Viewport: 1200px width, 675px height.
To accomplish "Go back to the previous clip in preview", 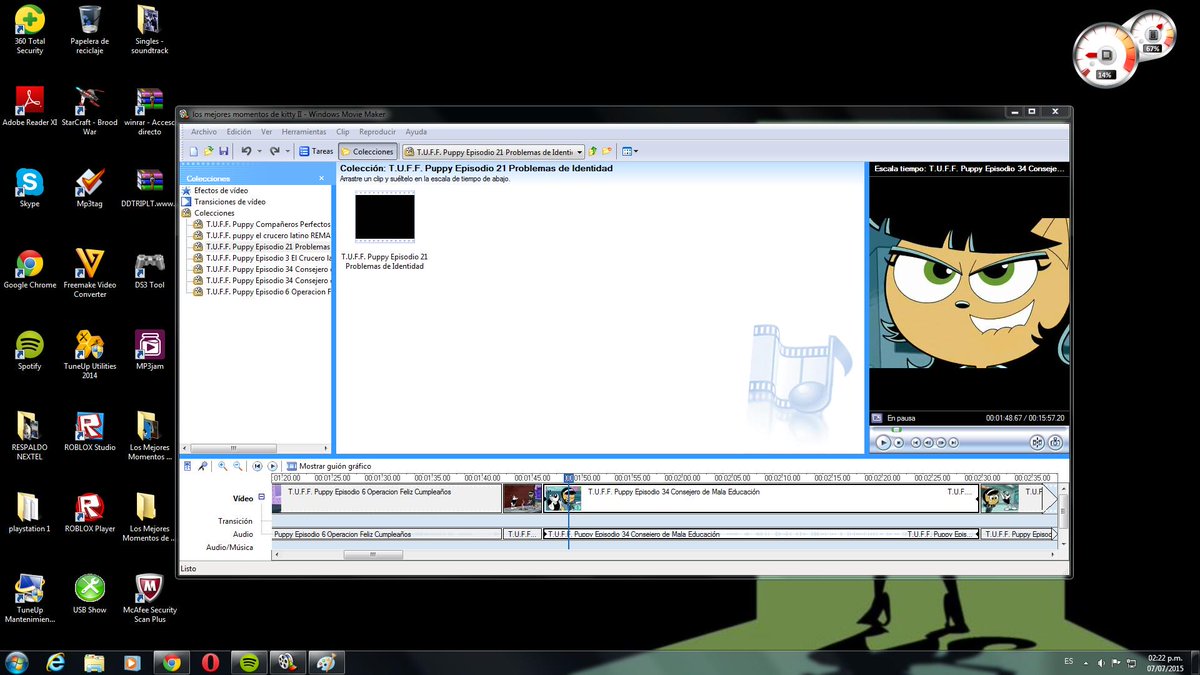I will coord(915,442).
